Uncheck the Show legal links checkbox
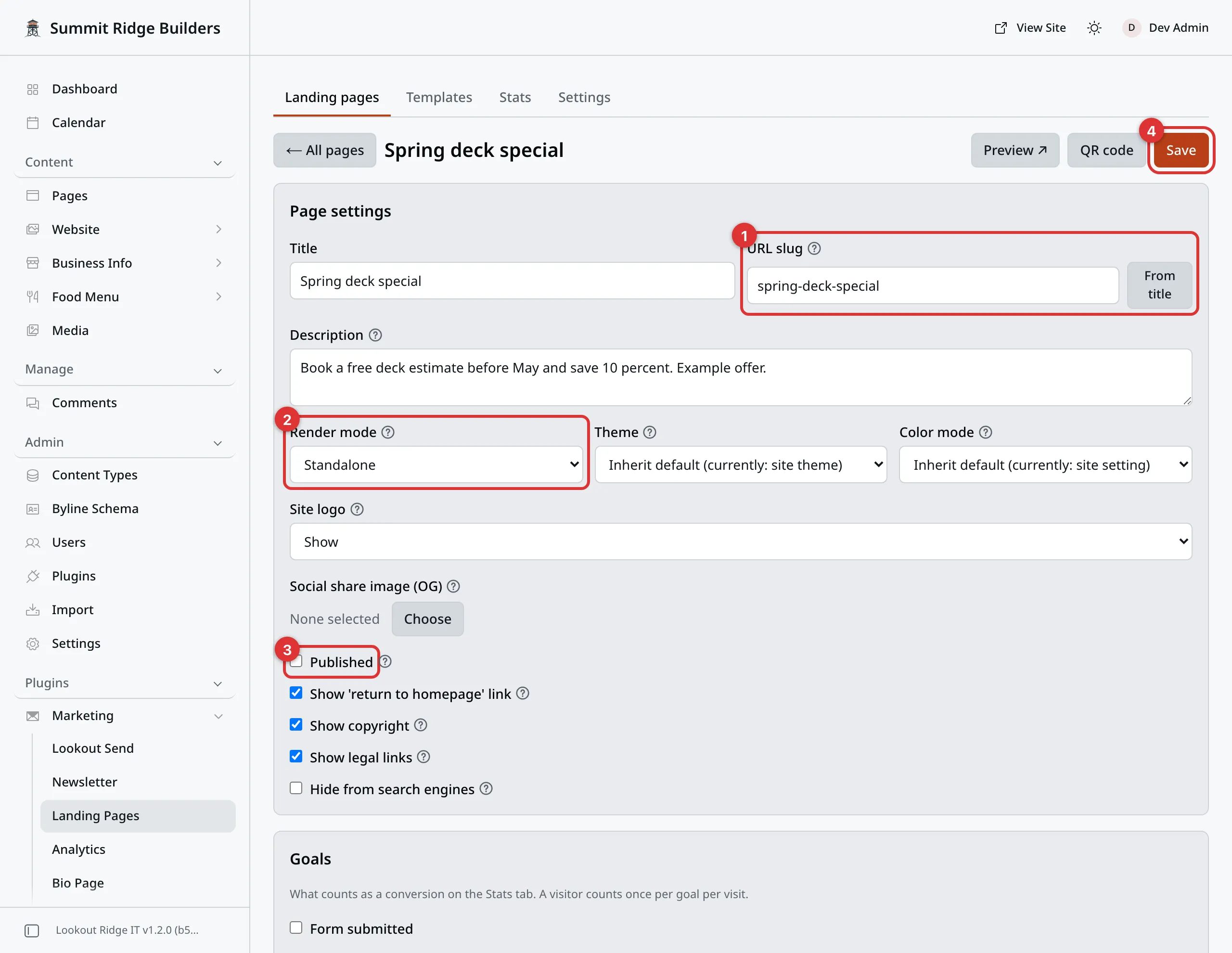Image resolution: width=1232 pixels, height=953 pixels. [296, 756]
